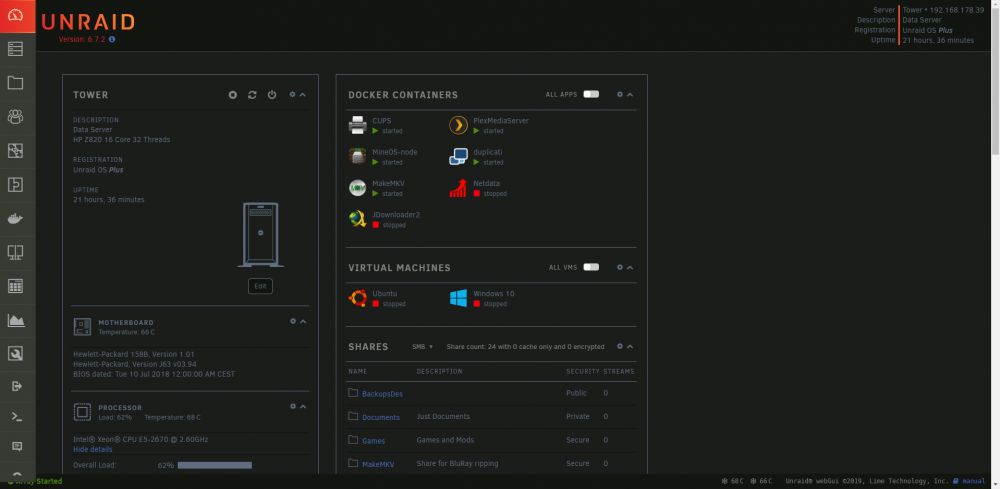Click the Array Started status text
This screenshot has width=1000, height=489.
(38, 481)
